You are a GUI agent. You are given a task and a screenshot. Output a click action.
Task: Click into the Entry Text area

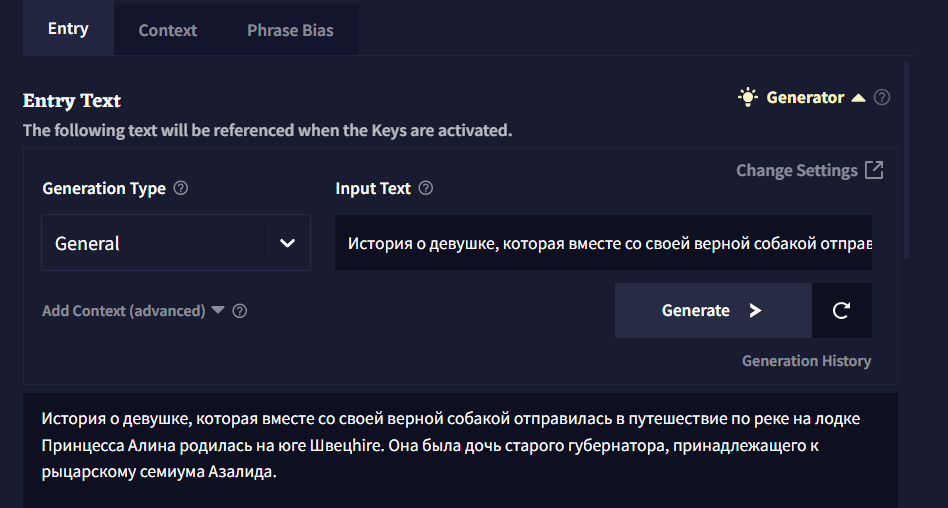point(460,444)
